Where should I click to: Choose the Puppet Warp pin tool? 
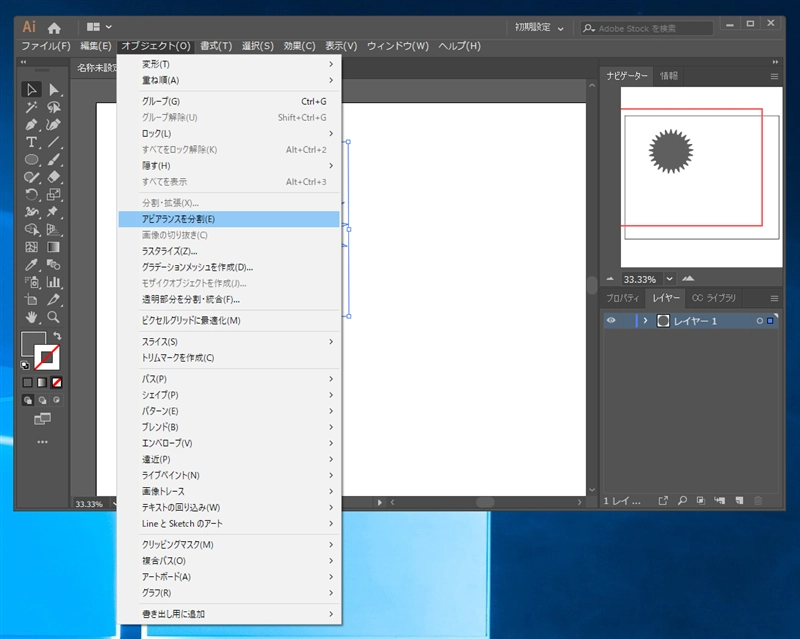point(54,212)
